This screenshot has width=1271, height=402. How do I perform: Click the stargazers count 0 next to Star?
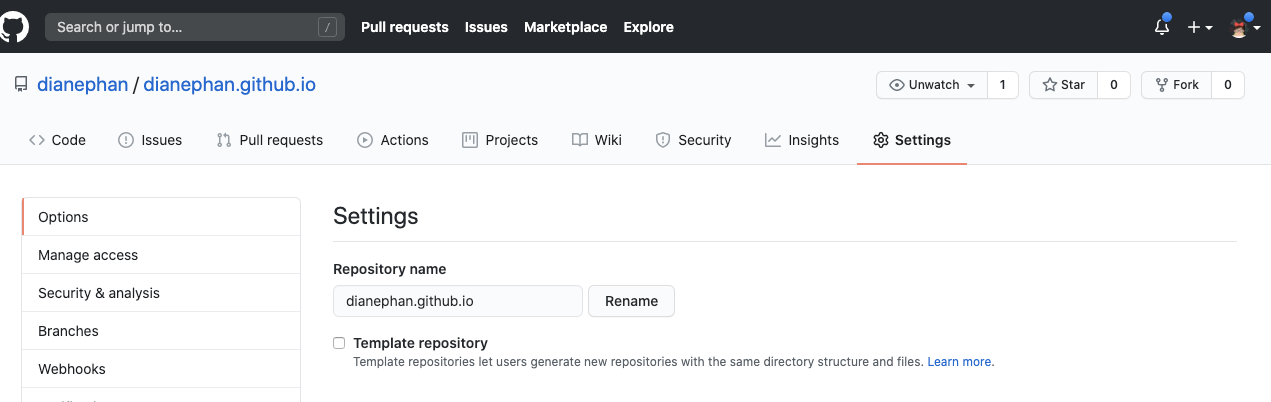(1114, 85)
